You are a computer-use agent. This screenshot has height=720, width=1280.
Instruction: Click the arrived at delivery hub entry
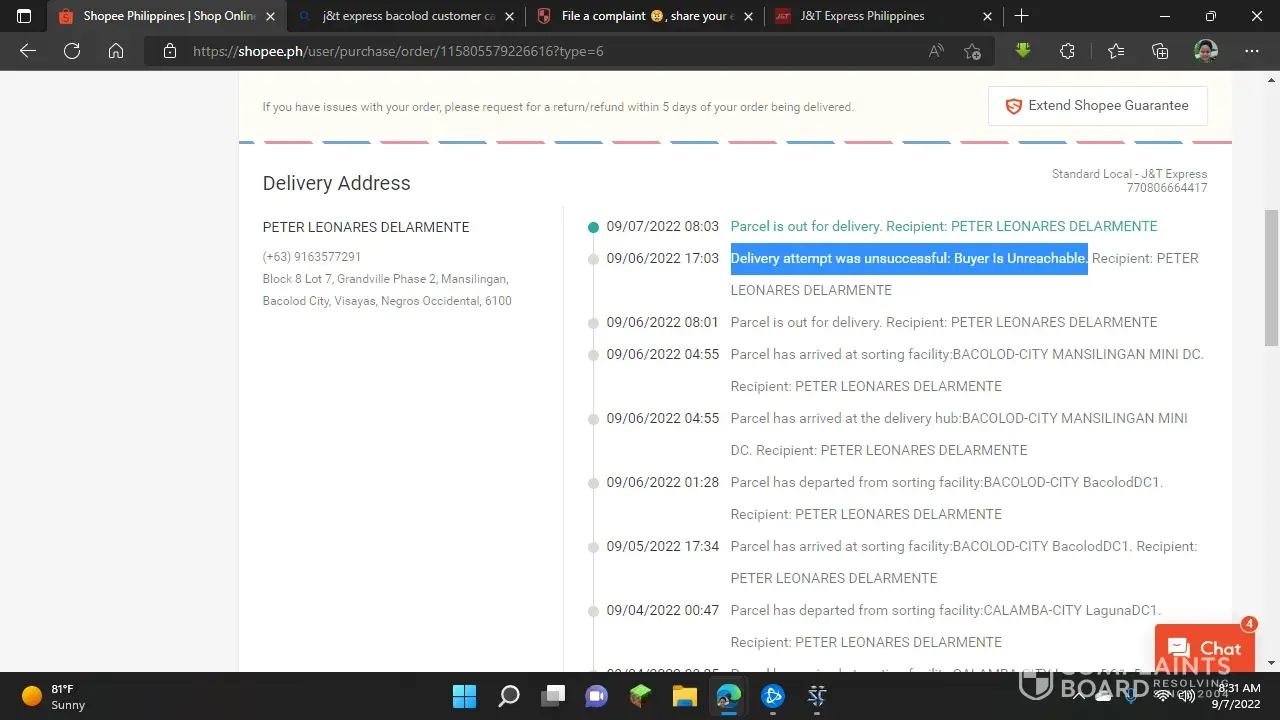(x=959, y=434)
